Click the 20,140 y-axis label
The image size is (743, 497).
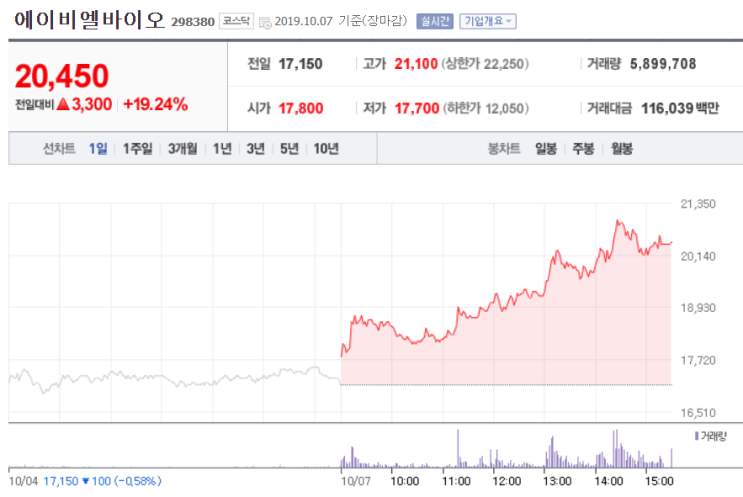click(698, 256)
